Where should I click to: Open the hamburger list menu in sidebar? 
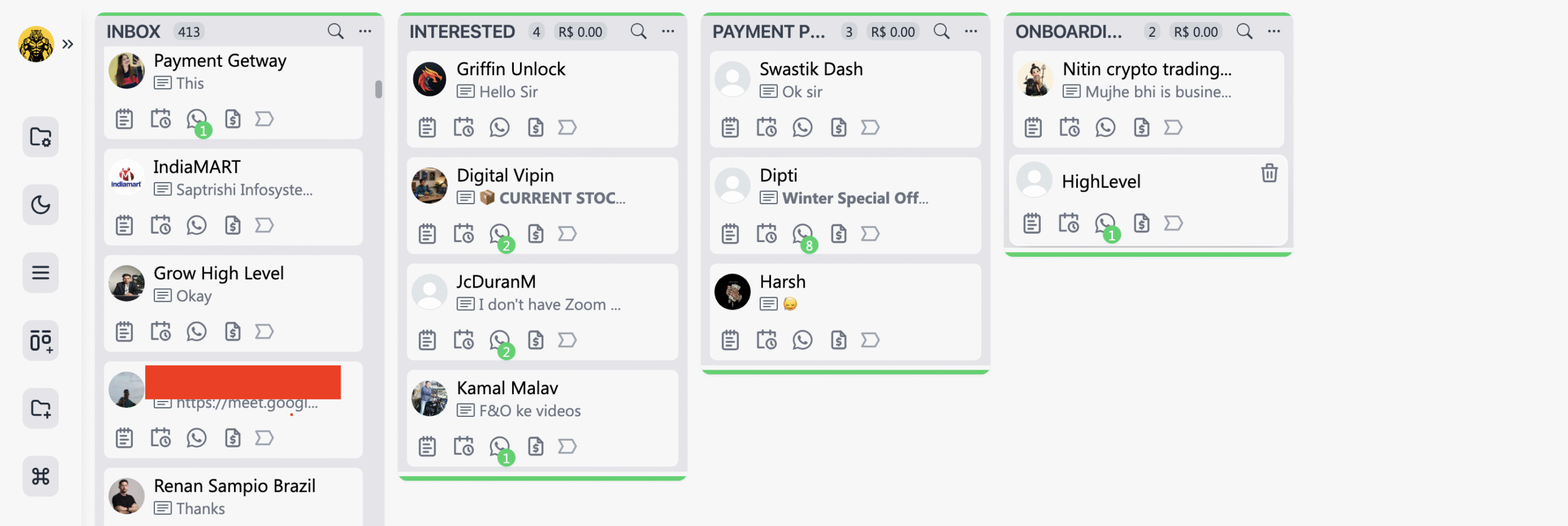pos(40,273)
